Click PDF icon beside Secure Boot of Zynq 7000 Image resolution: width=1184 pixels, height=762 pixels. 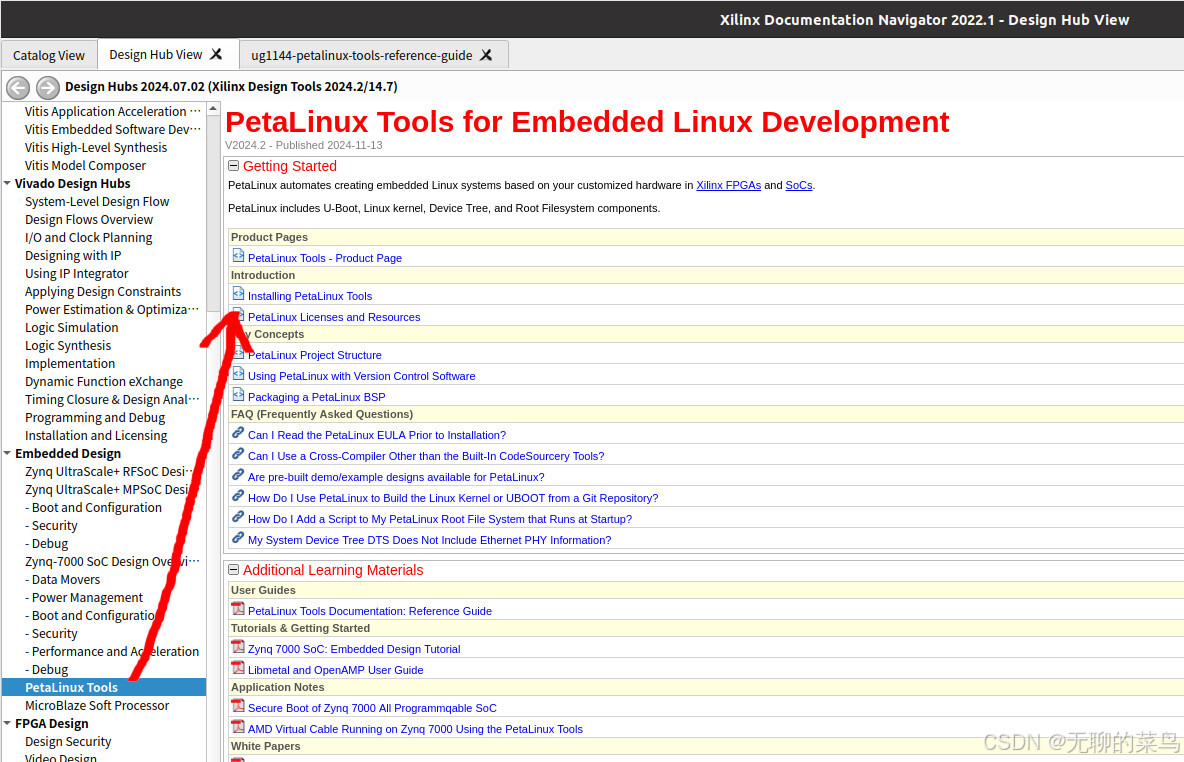coord(238,705)
